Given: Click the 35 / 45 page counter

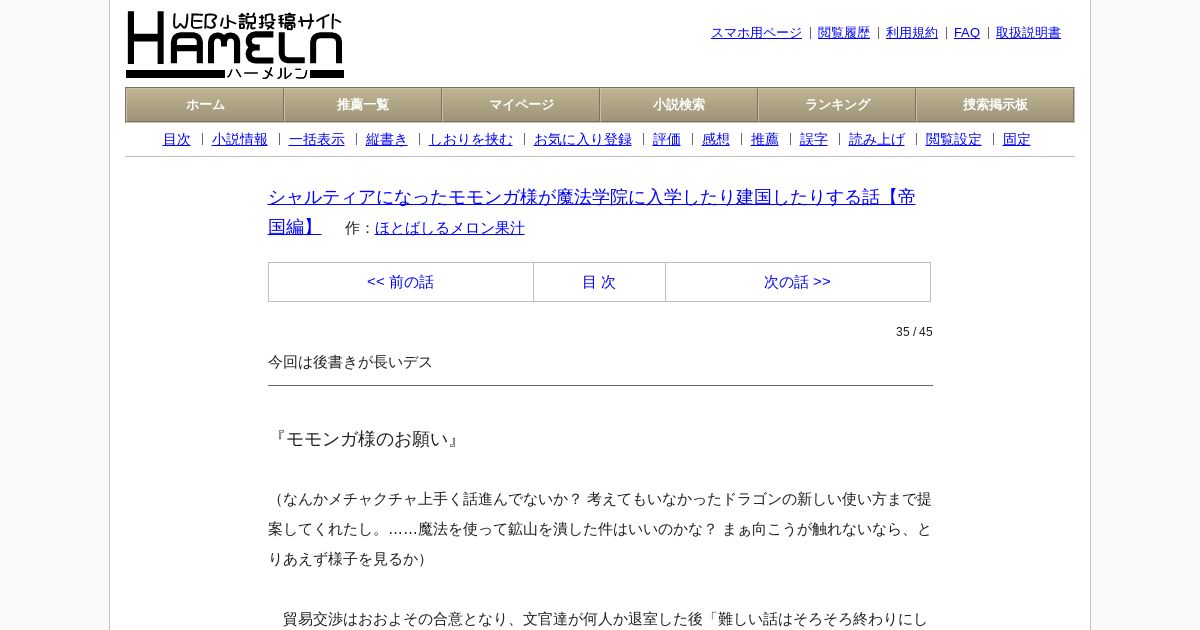Looking at the screenshot, I should click(x=914, y=332).
